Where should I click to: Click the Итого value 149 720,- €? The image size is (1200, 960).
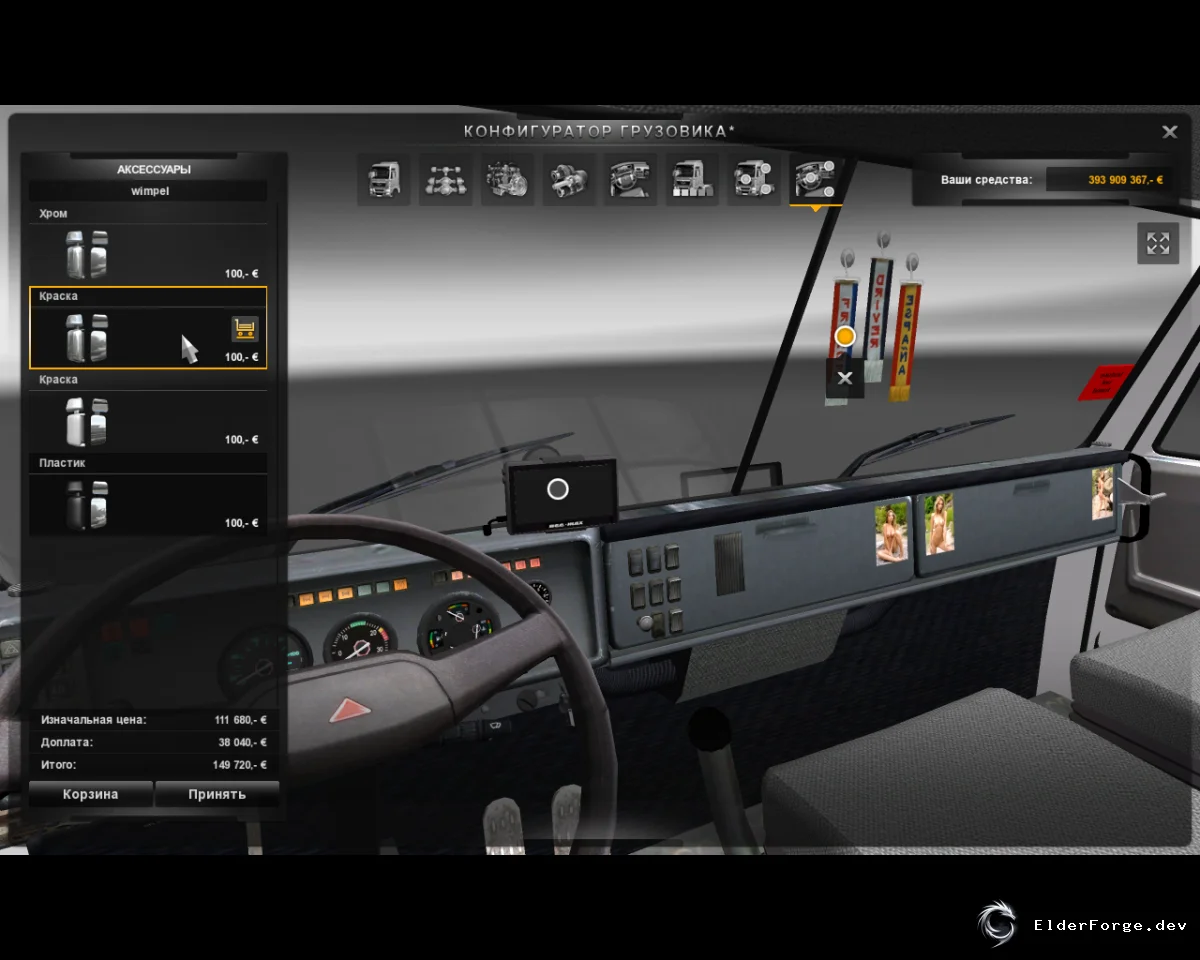coord(241,765)
